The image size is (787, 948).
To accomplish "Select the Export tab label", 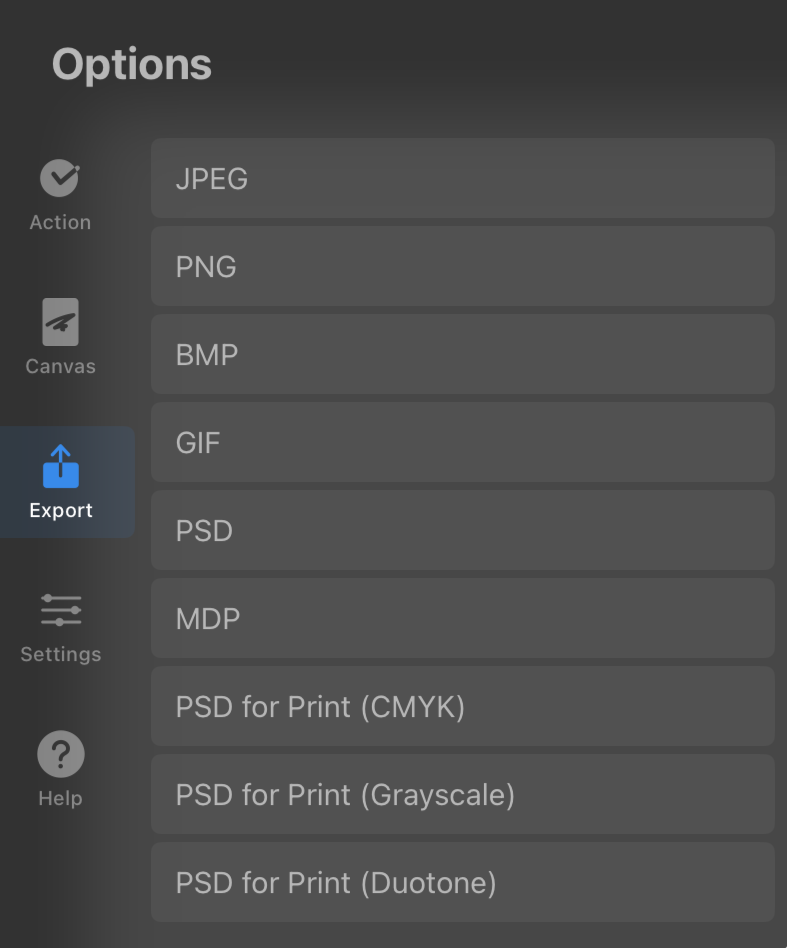I will [x=61, y=510].
